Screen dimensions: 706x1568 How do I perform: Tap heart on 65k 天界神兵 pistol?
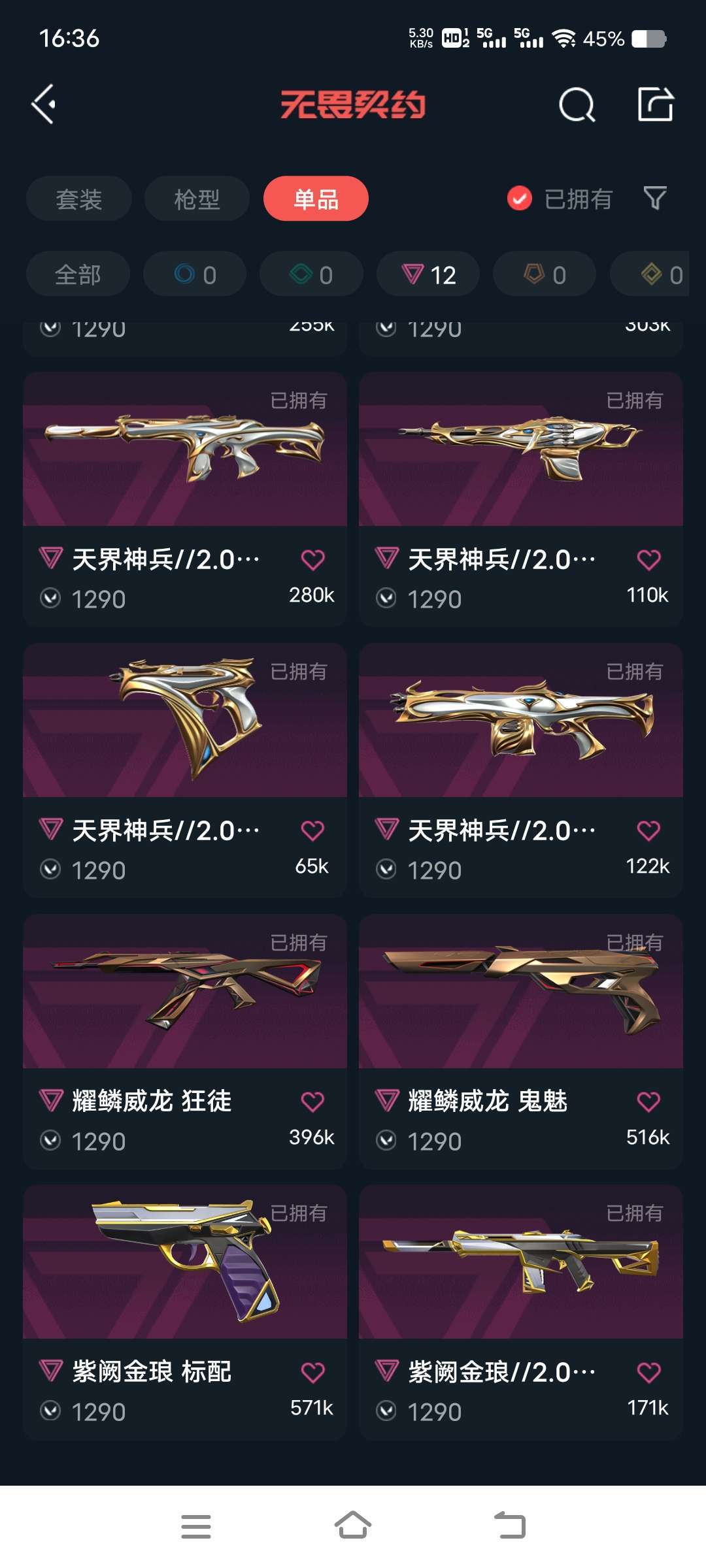point(312,830)
